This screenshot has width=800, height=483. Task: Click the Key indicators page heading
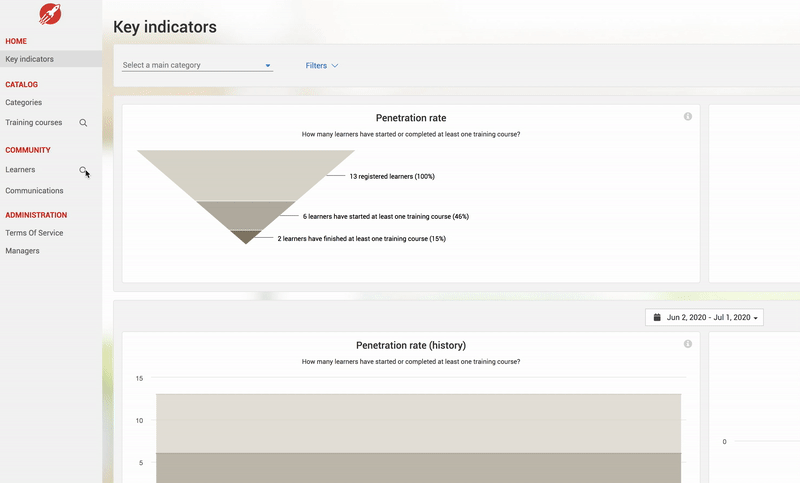pos(165,27)
